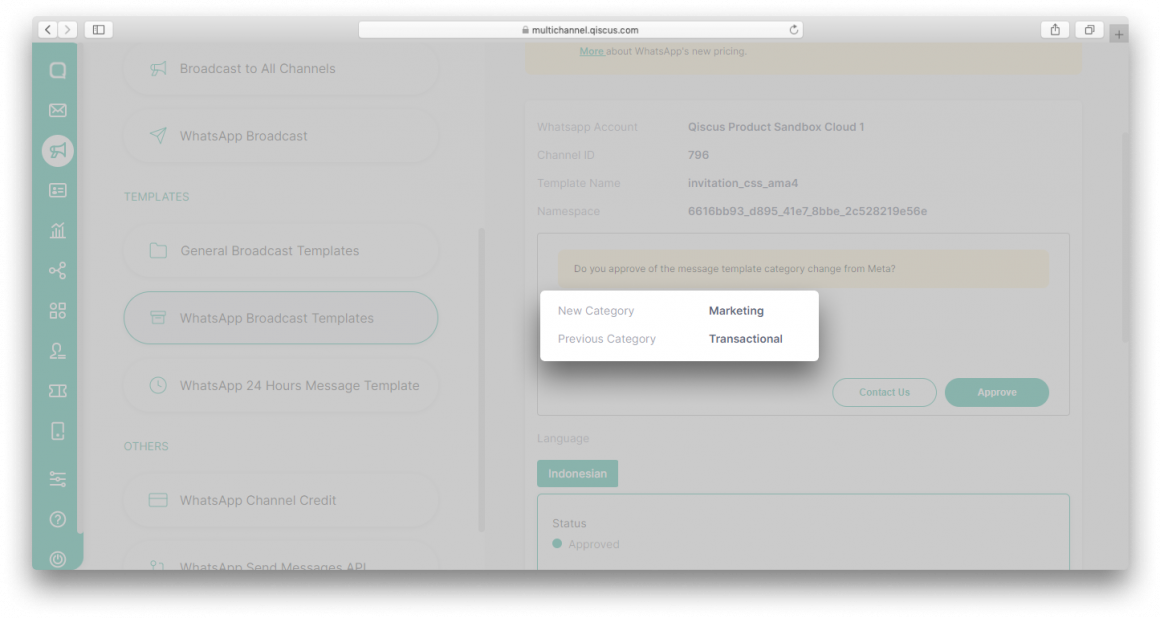The width and height of the screenshot is (1160, 618).
Task: Open the help question mark icon
Action: click(x=57, y=519)
